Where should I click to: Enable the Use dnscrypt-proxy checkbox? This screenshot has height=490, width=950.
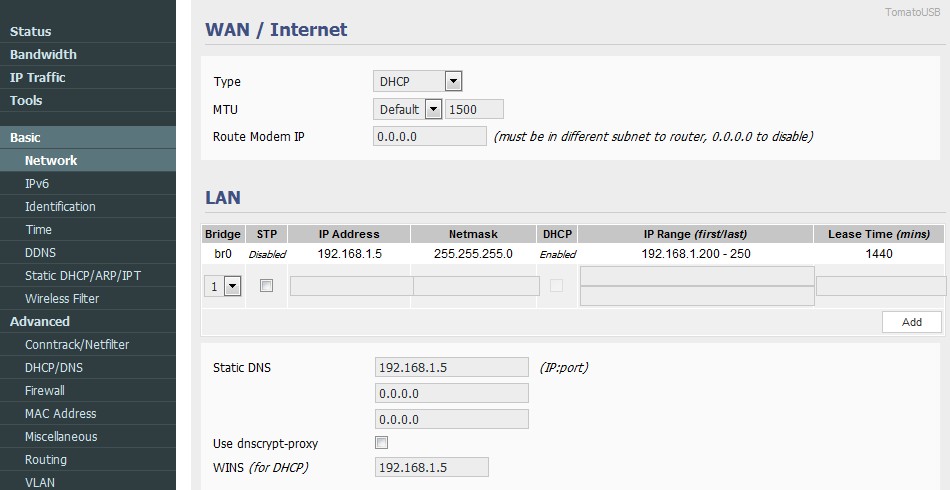click(x=381, y=443)
